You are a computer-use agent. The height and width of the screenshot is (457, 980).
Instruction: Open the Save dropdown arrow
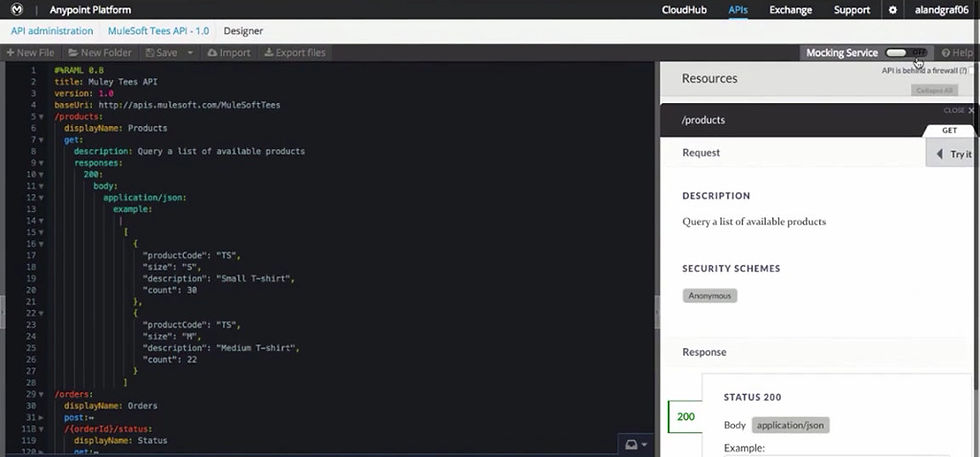190,53
